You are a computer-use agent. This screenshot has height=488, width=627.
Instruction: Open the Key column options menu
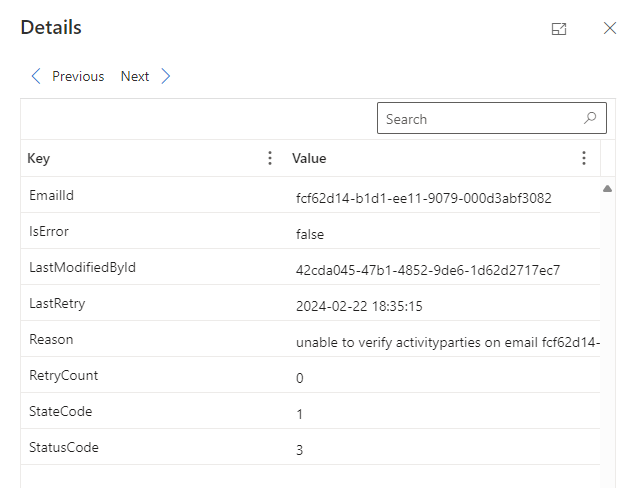[270, 158]
